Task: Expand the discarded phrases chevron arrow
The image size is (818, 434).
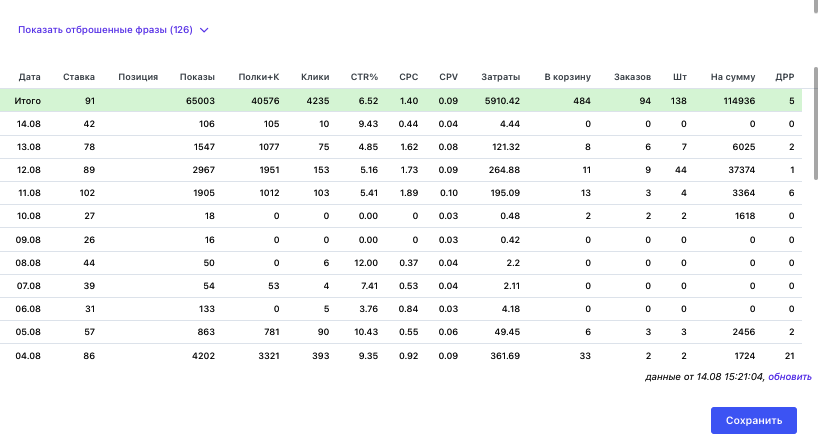Action: pyautogui.click(x=204, y=30)
